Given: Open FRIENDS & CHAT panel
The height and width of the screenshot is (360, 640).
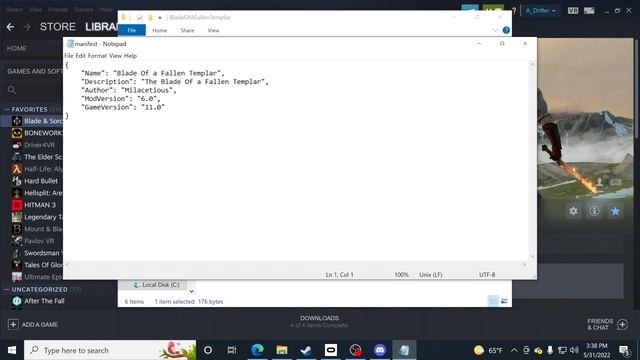Looking at the screenshot, I should pos(607,324).
